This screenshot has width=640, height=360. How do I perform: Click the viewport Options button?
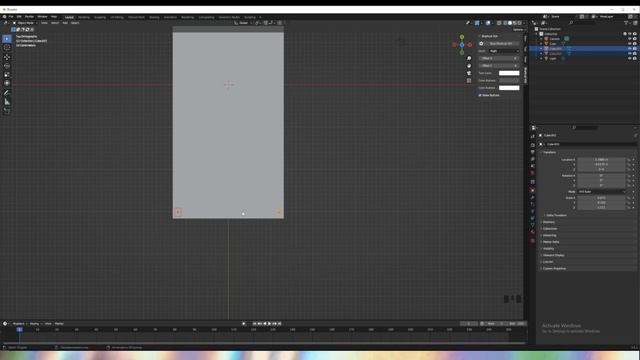click(x=518, y=29)
